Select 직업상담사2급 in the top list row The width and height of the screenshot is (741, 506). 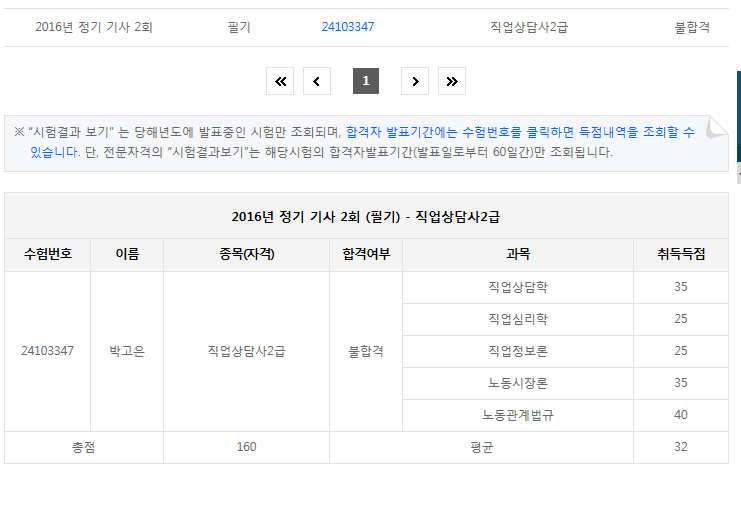529,27
